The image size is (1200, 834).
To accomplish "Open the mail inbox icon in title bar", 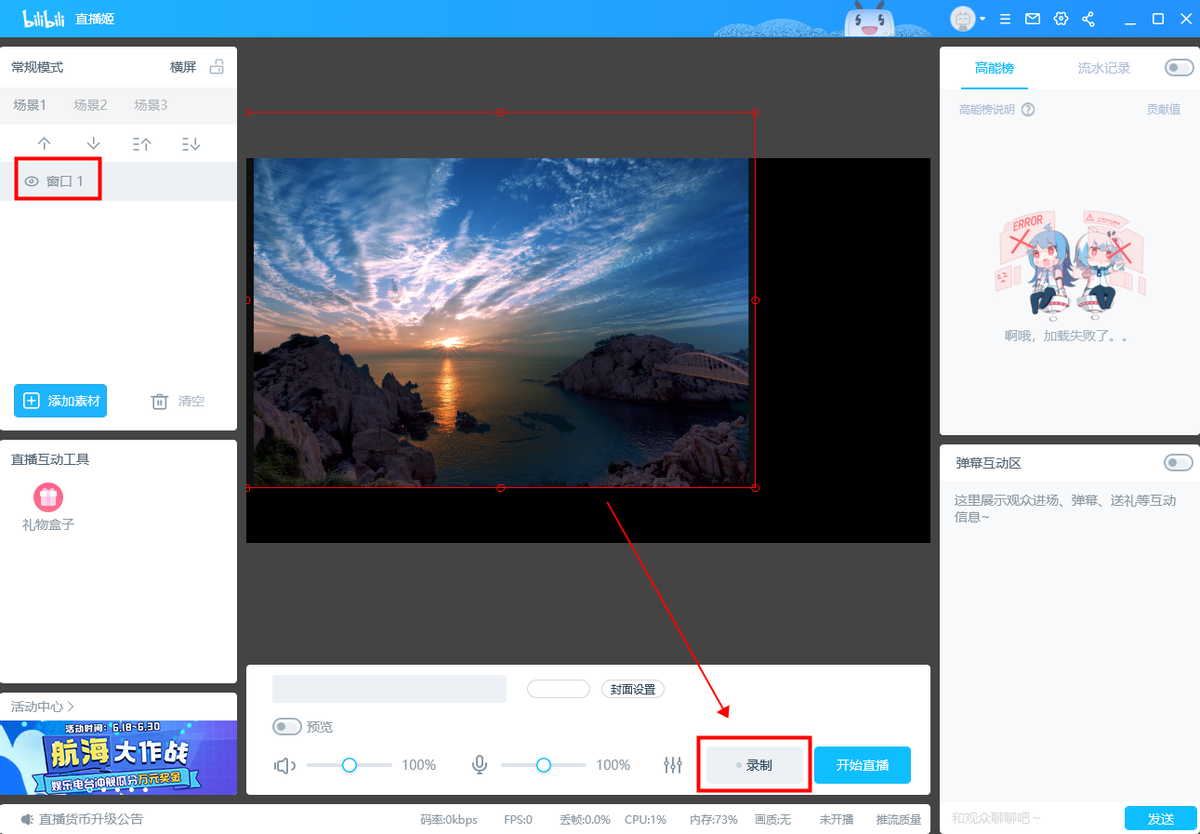I will click(1033, 19).
